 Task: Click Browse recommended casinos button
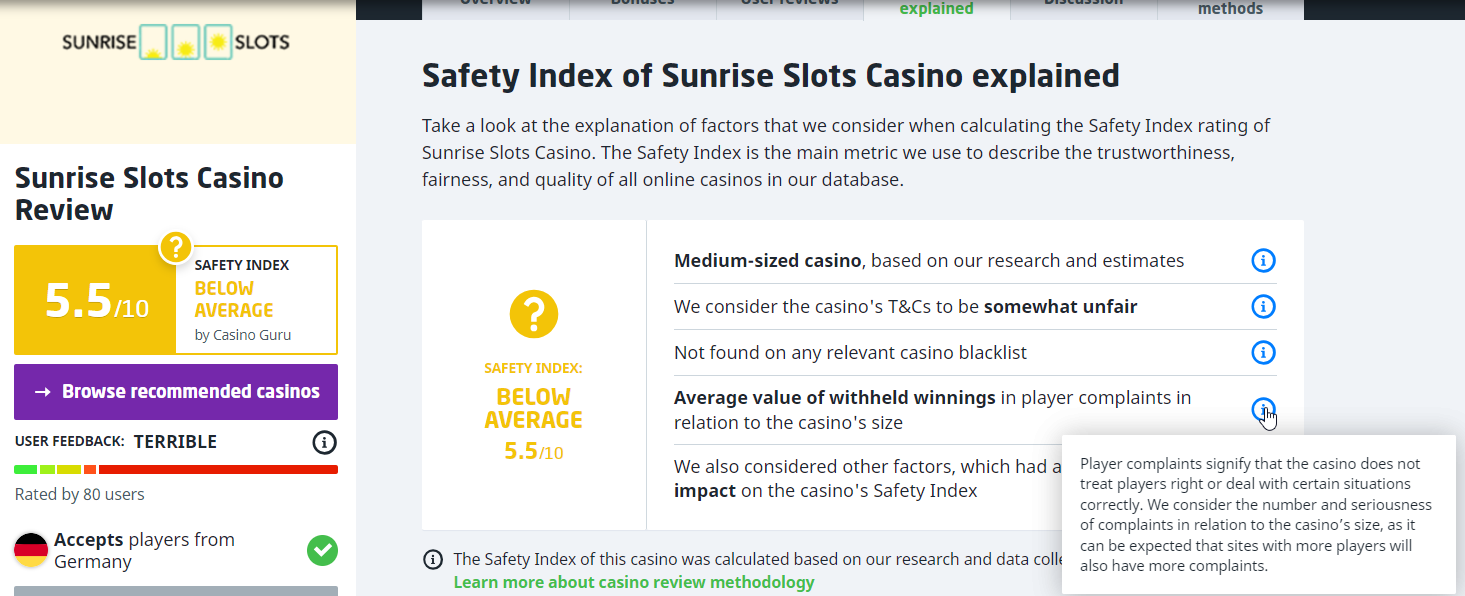coord(176,392)
